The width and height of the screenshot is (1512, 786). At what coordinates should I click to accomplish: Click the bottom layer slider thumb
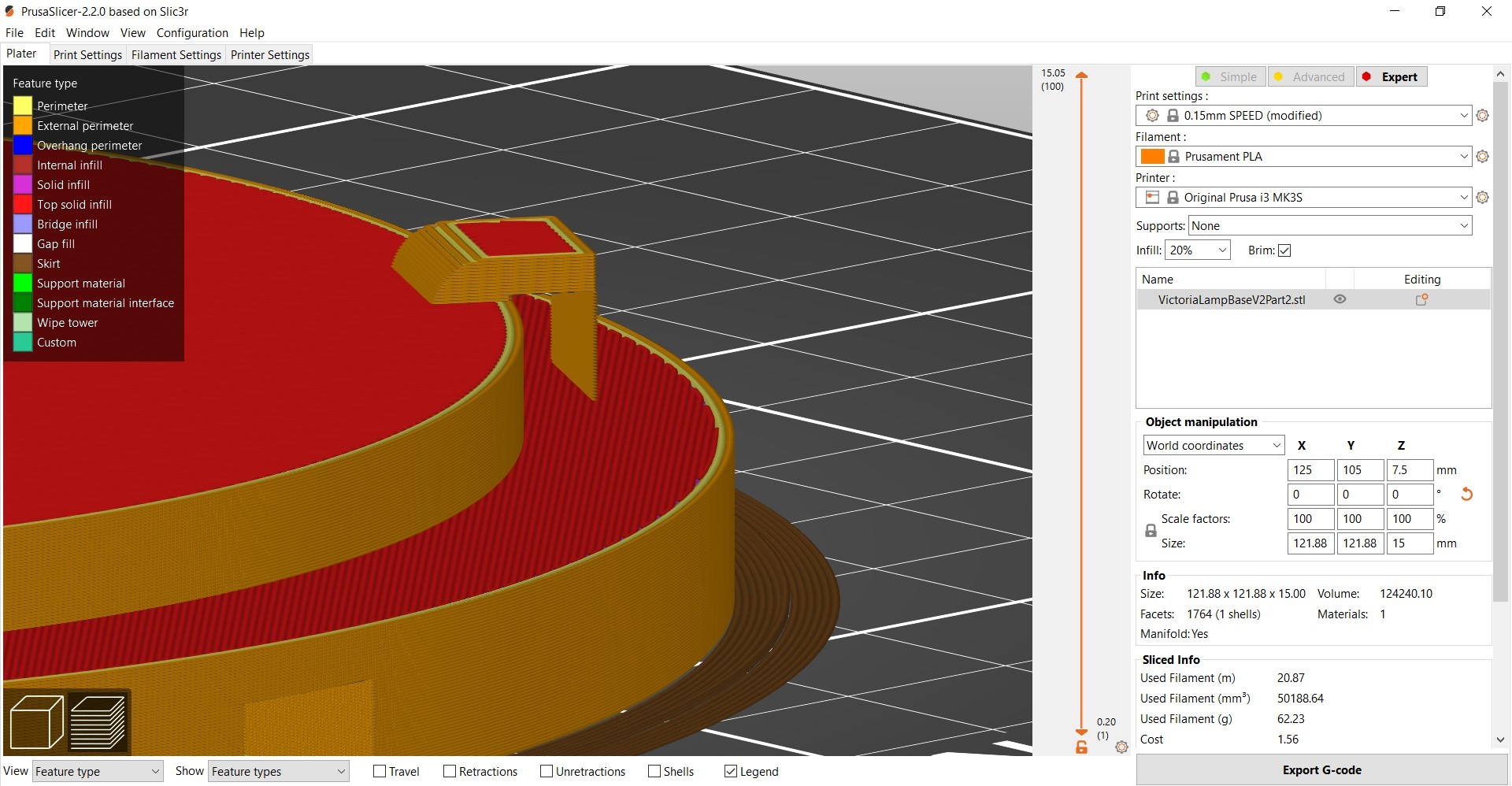coord(1082,732)
